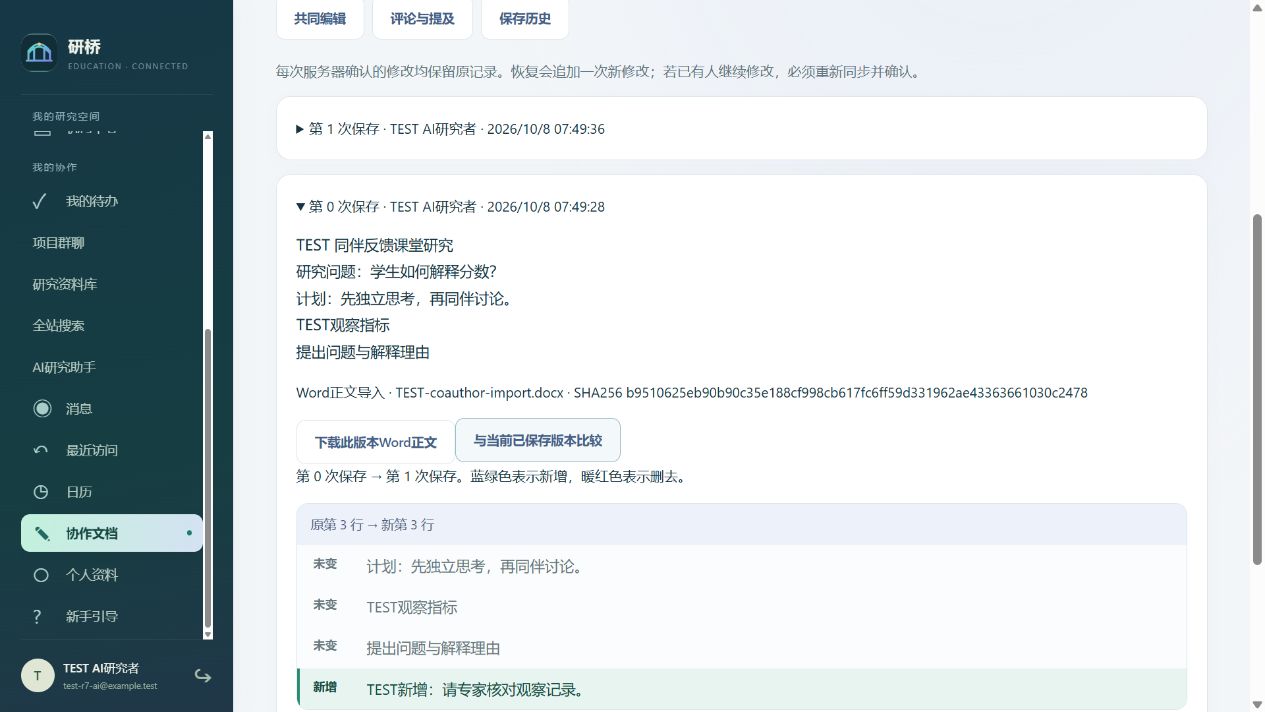Click unchanged diff row TEST观察指标
1265x712 pixels.
741,607
